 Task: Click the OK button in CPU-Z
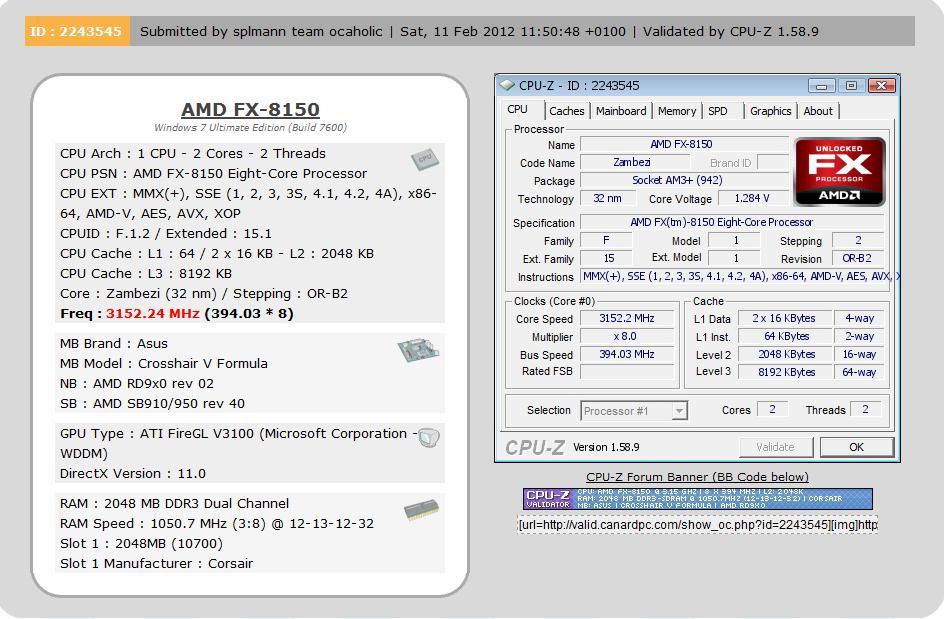(x=856, y=447)
